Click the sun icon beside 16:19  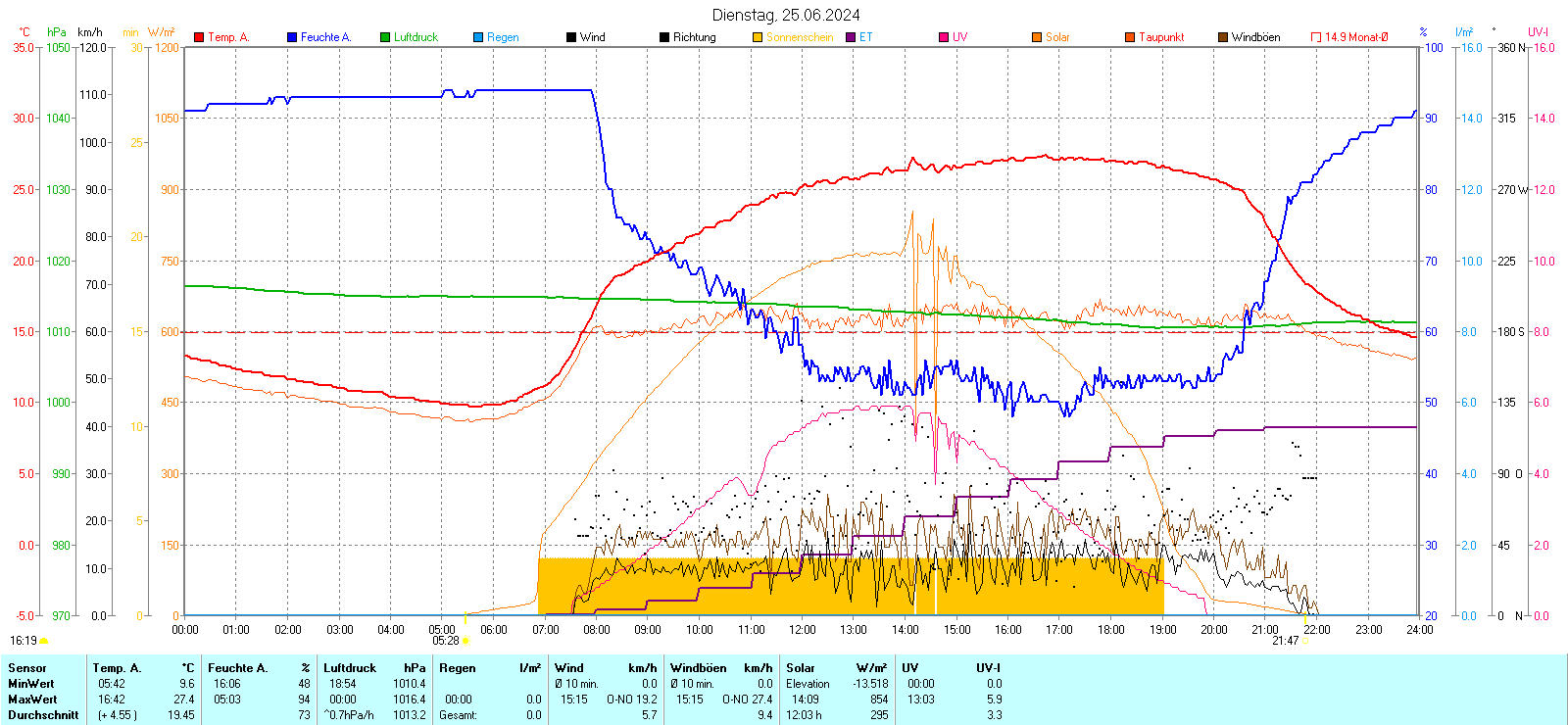tap(44, 641)
